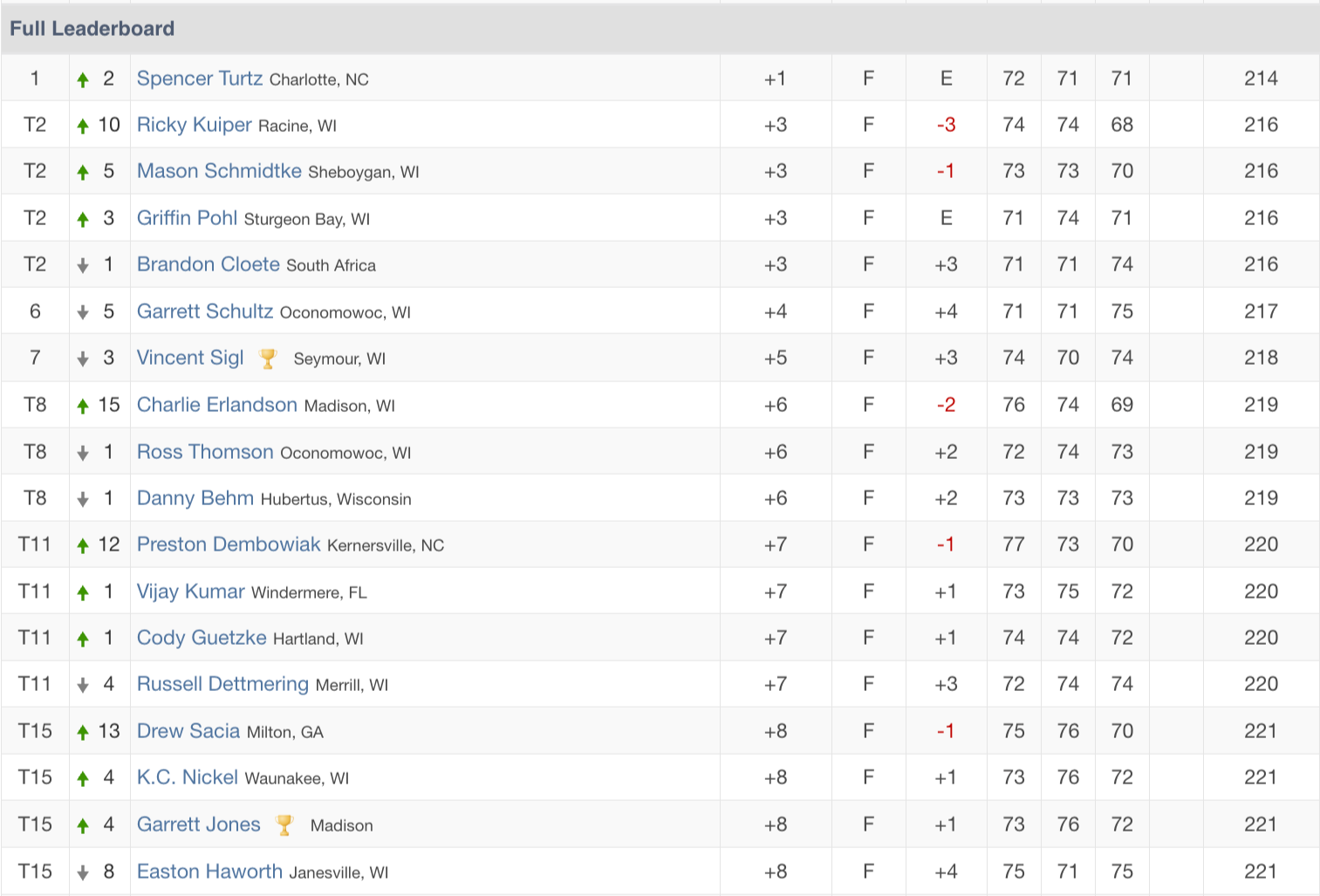1320x896 pixels.
Task: Click the trophy icon beside Garrett Jones
Action: click(x=284, y=825)
